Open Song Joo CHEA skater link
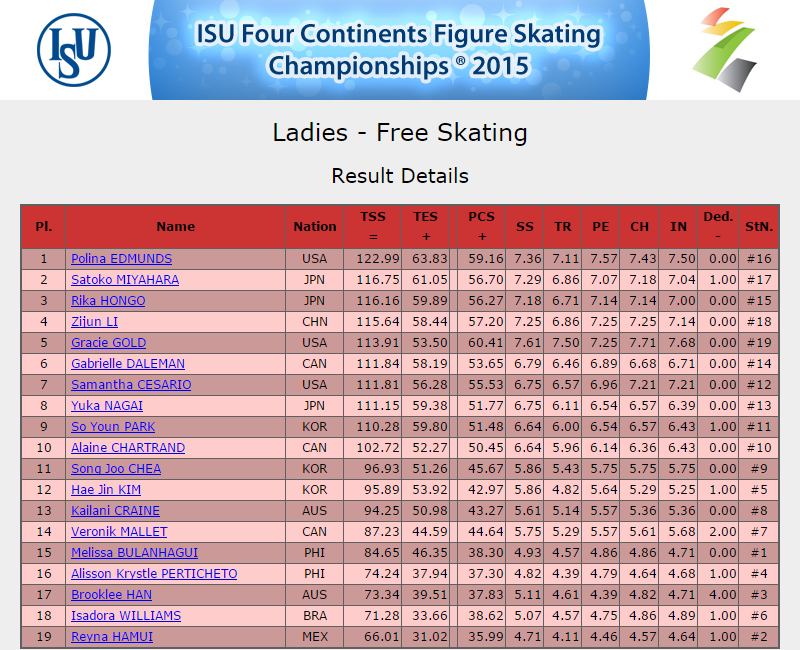The height and width of the screenshot is (650, 800). (x=116, y=468)
